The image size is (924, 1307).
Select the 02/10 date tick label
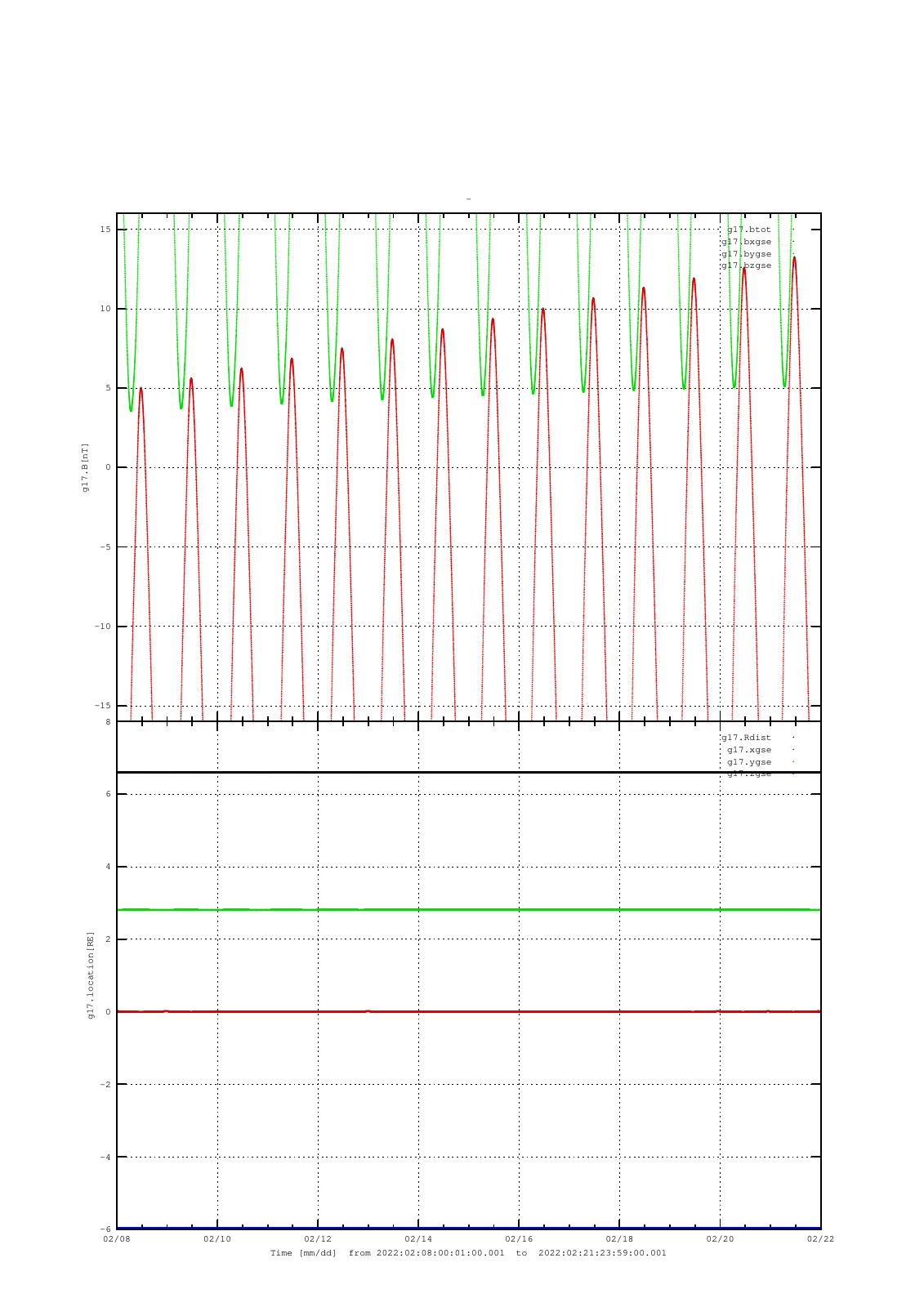[217, 1239]
